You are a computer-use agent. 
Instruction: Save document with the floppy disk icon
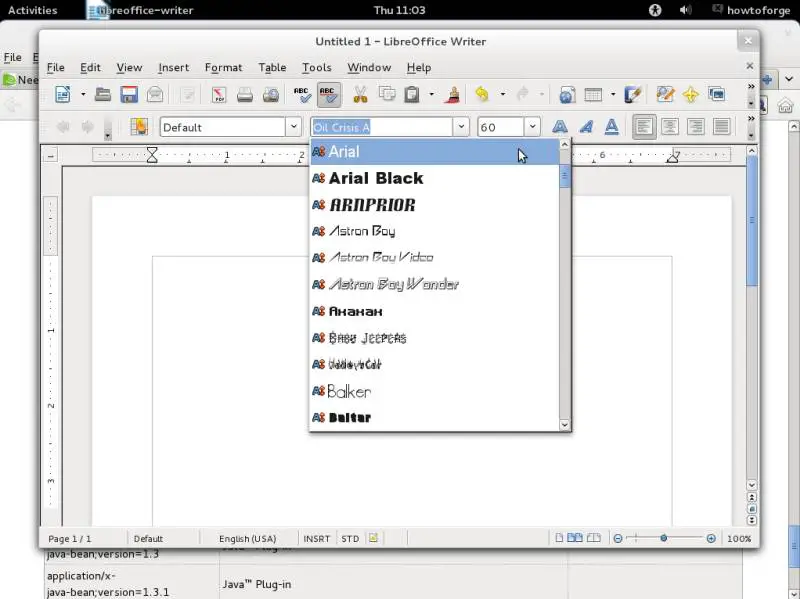pos(129,94)
